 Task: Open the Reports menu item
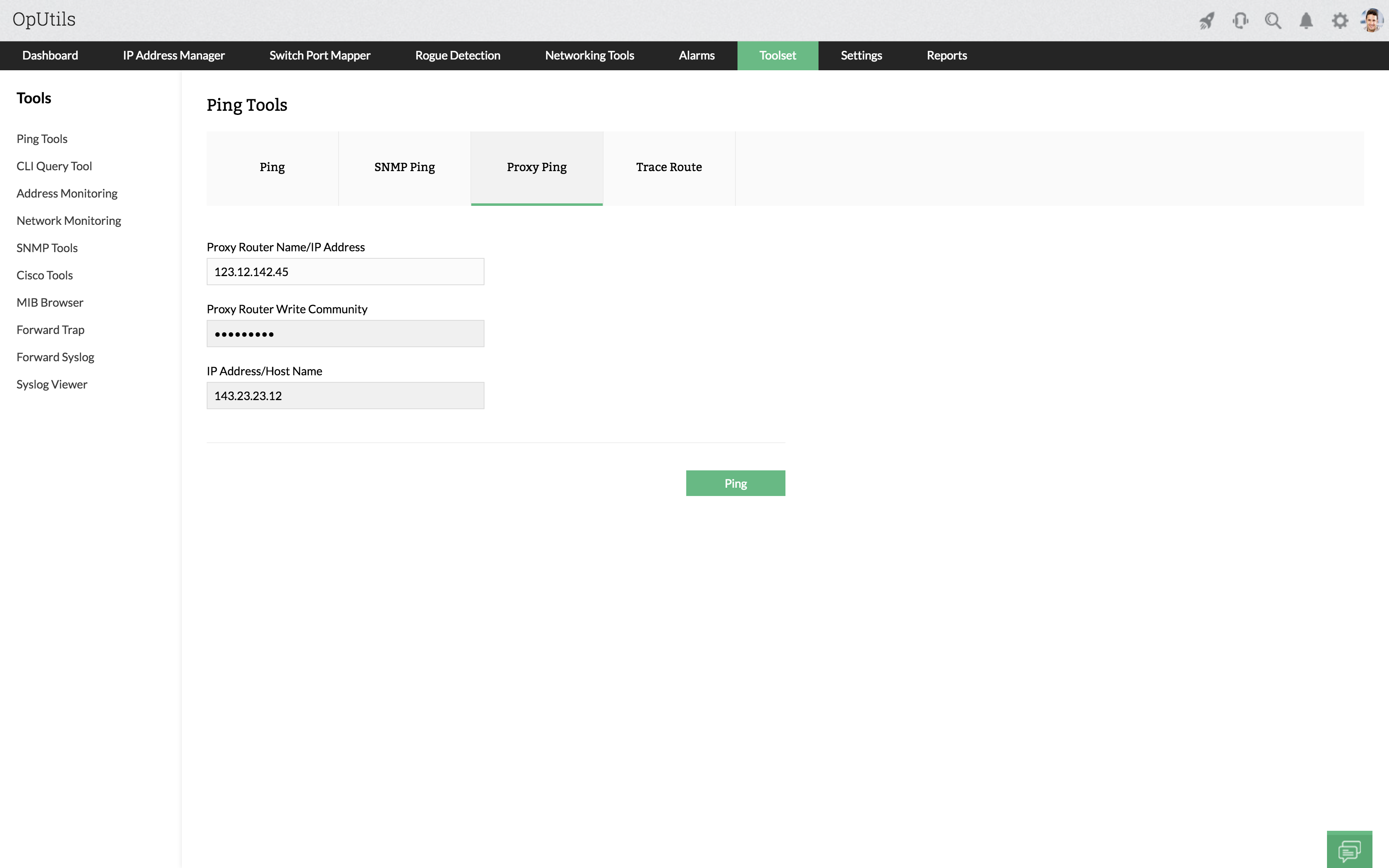[947, 56]
